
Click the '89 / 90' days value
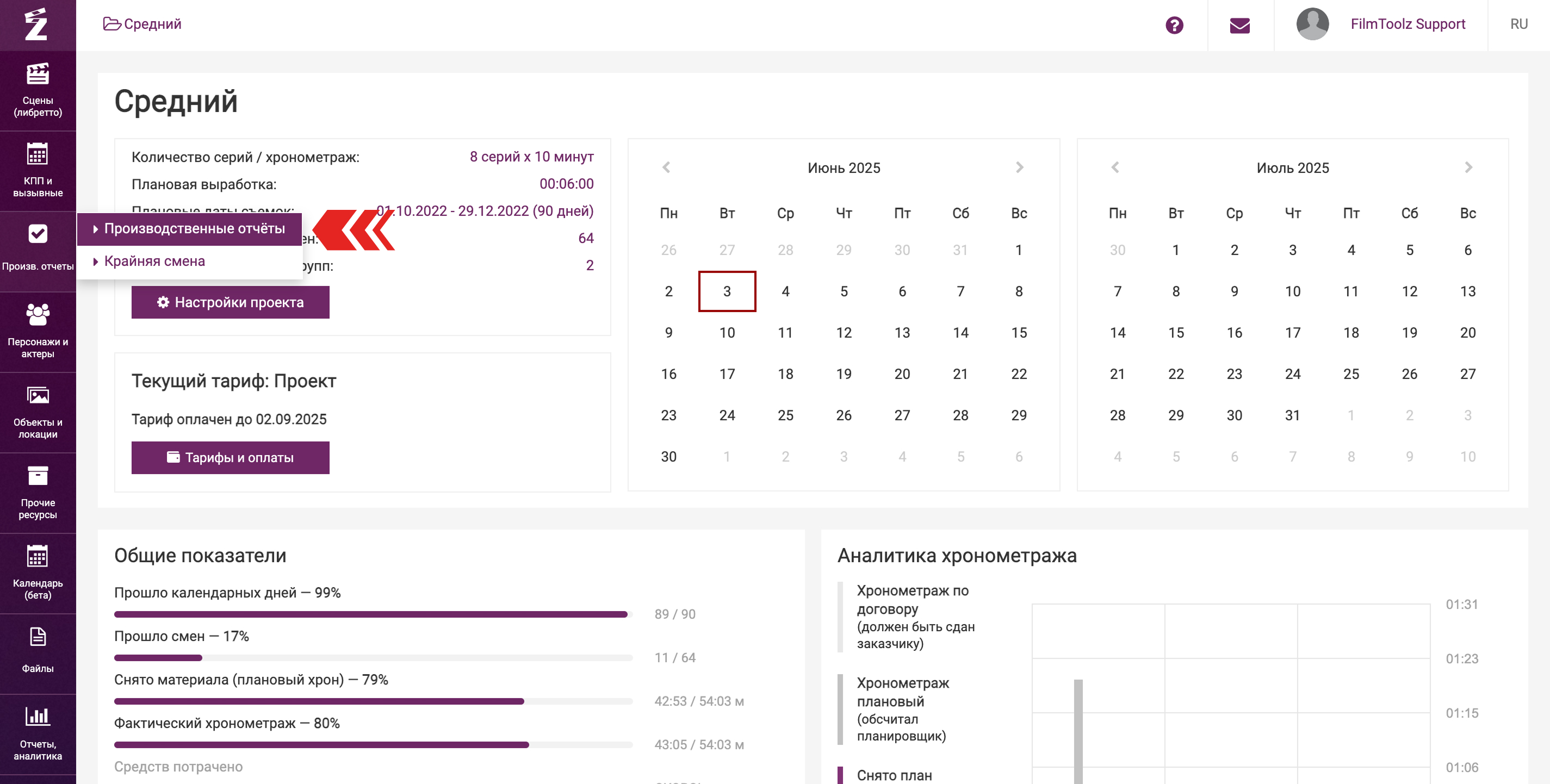(x=674, y=614)
